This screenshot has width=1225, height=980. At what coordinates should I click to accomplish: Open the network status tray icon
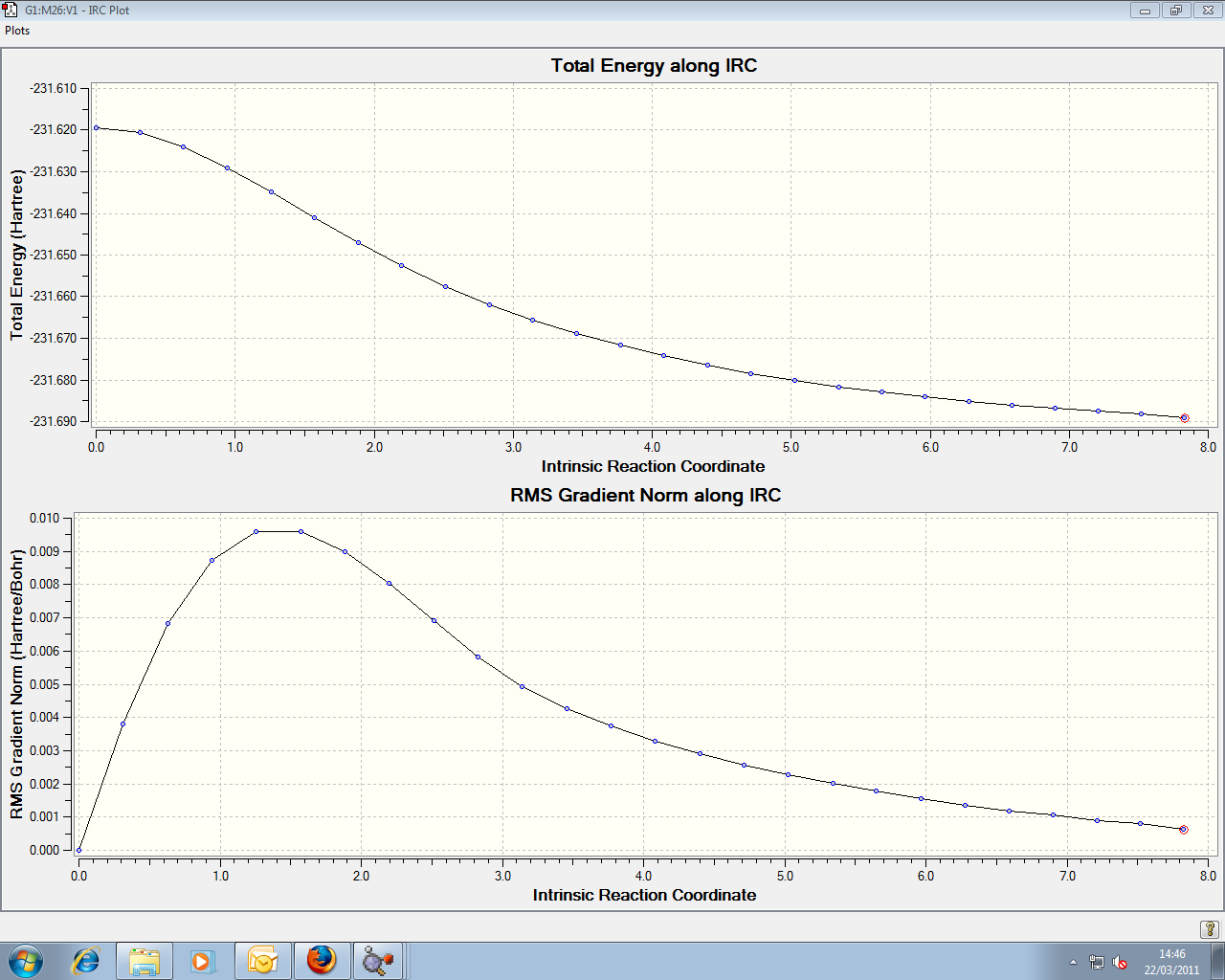tap(1097, 962)
